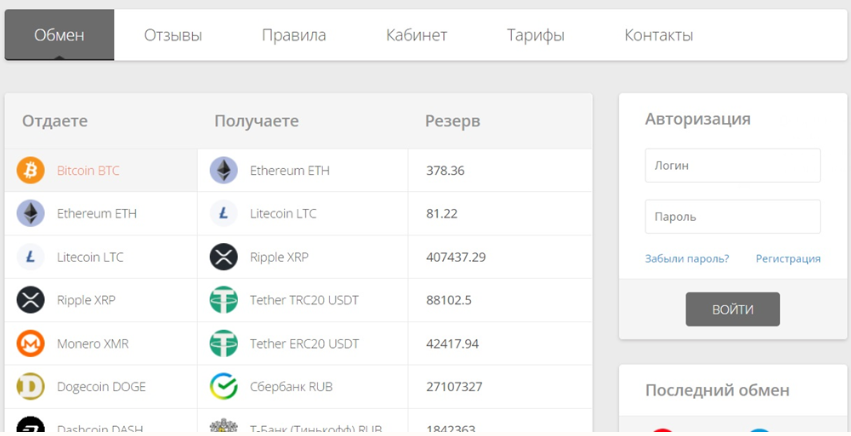
Task: Click the Ripple XRP icon in Отдаете column
Action: (31, 300)
